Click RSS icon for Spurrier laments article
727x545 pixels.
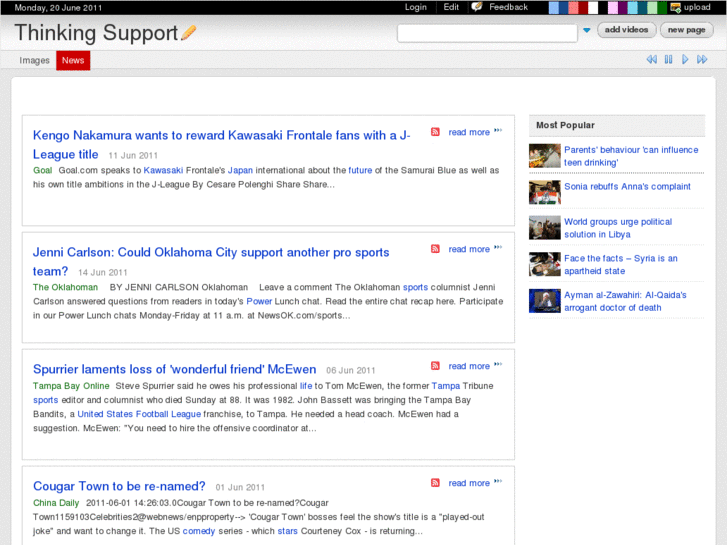point(435,365)
